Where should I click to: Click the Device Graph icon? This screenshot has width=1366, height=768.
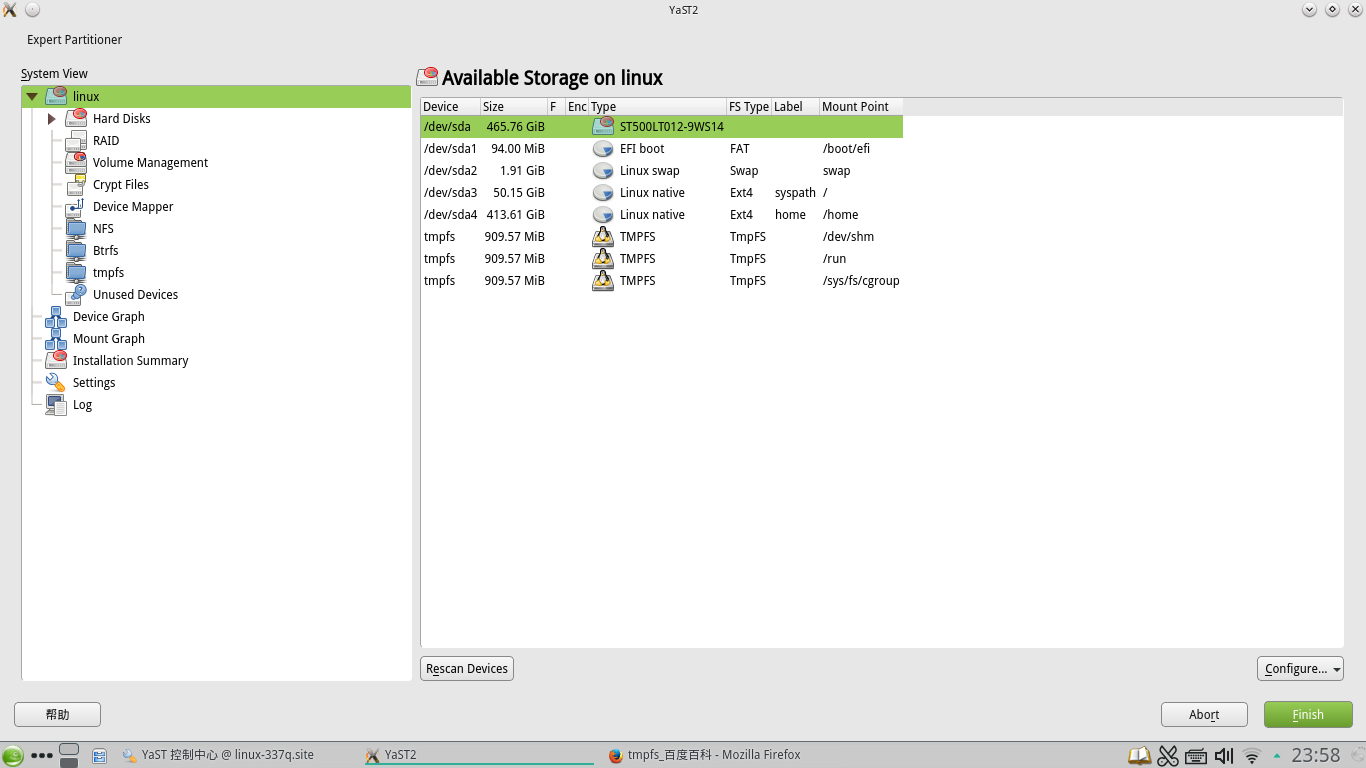56,316
